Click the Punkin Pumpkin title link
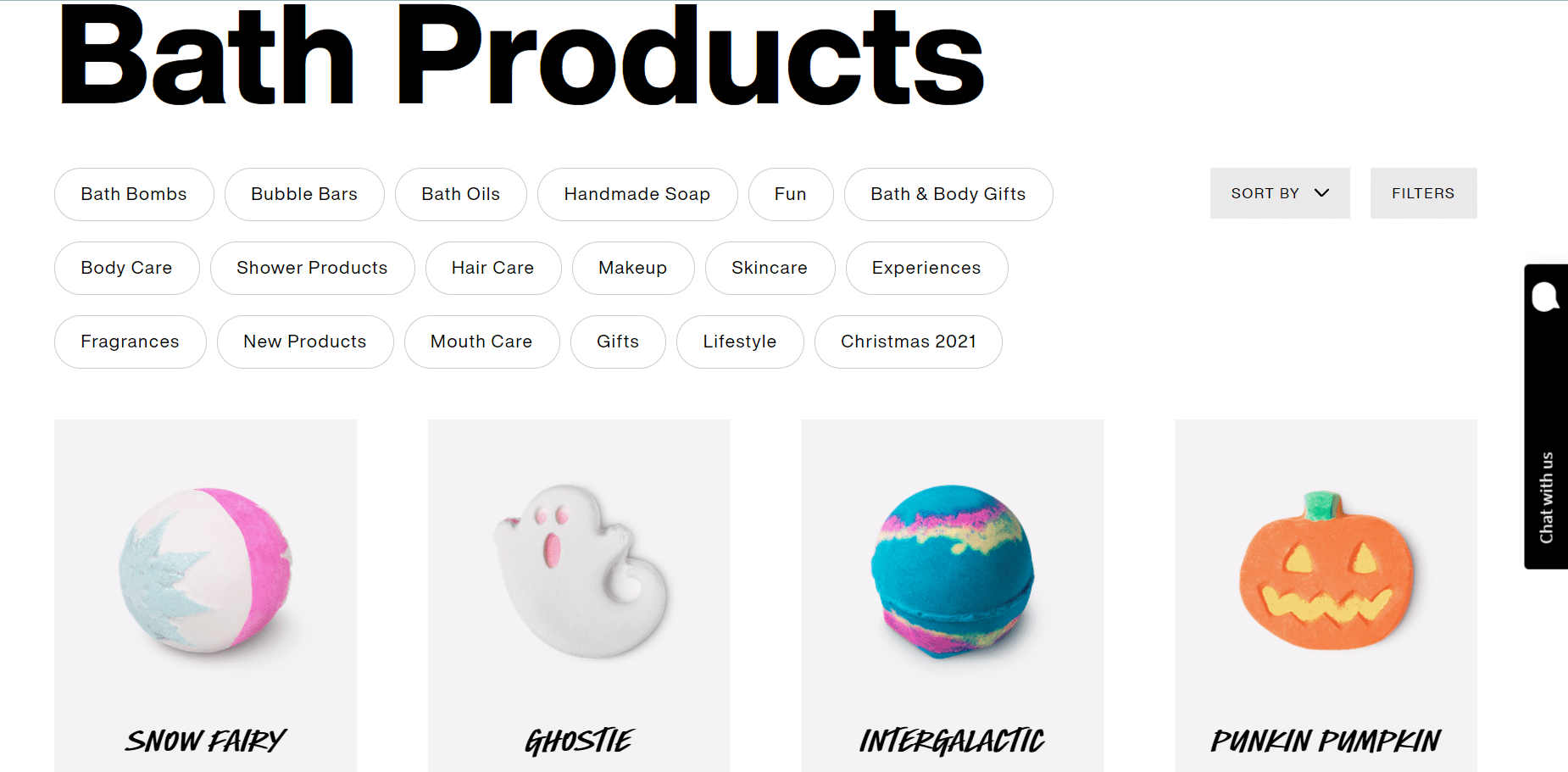Image resolution: width=1568 pixels, height=772 pixels. point(1326,741)
